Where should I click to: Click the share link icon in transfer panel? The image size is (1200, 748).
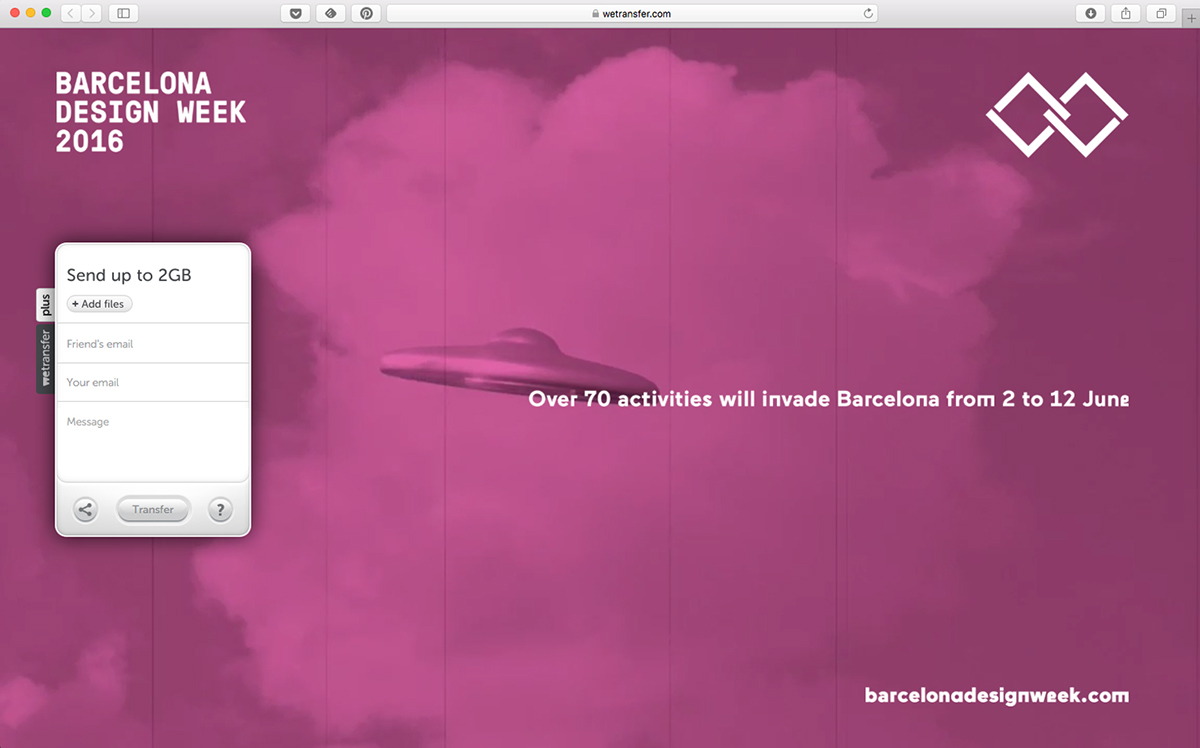[x=86, y=510]
